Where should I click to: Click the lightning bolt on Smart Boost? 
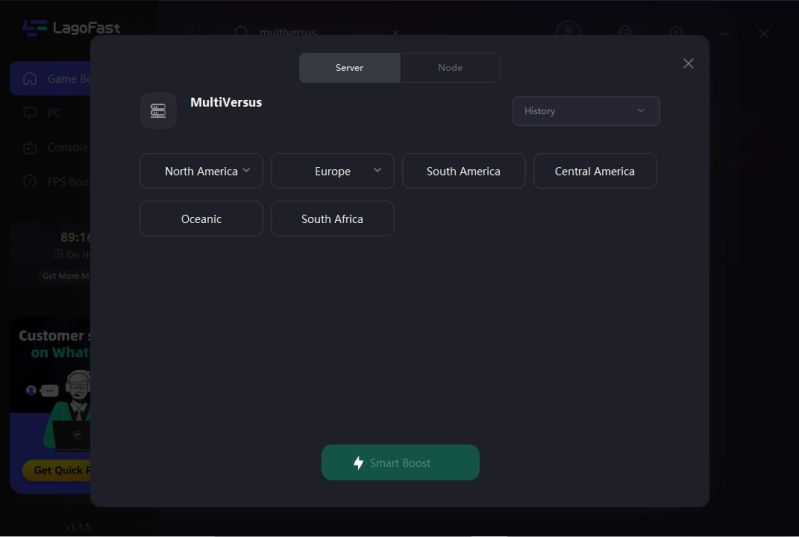[359, 463]
